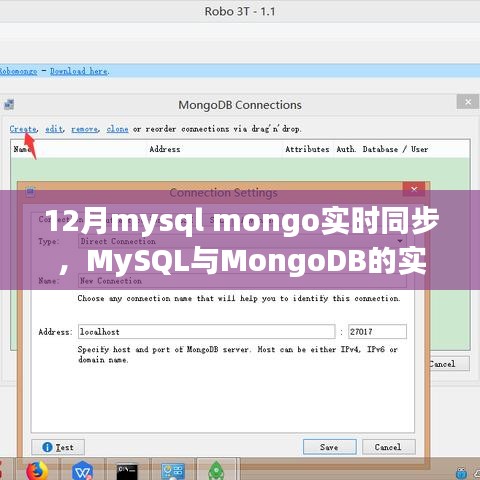Switch to Robo 3T green taskbar icon
Screen dimensions: 480x480
[216, 471]
